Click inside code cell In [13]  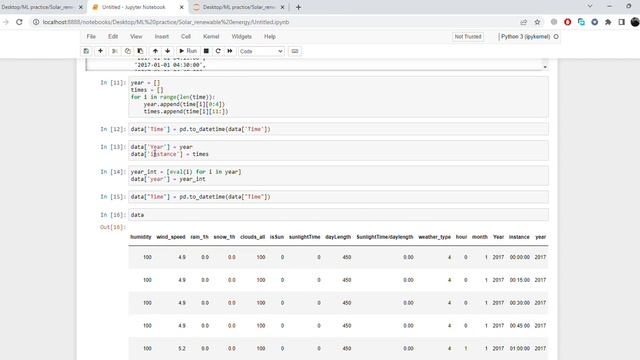coord(338,151)
